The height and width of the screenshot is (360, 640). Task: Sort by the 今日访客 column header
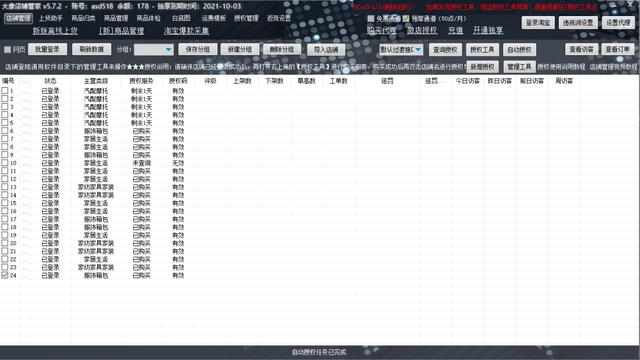(468, 81)
